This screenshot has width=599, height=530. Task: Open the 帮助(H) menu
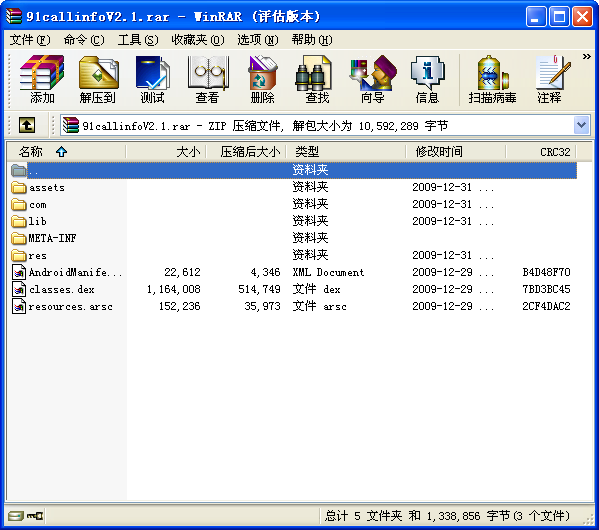(312, 40)
